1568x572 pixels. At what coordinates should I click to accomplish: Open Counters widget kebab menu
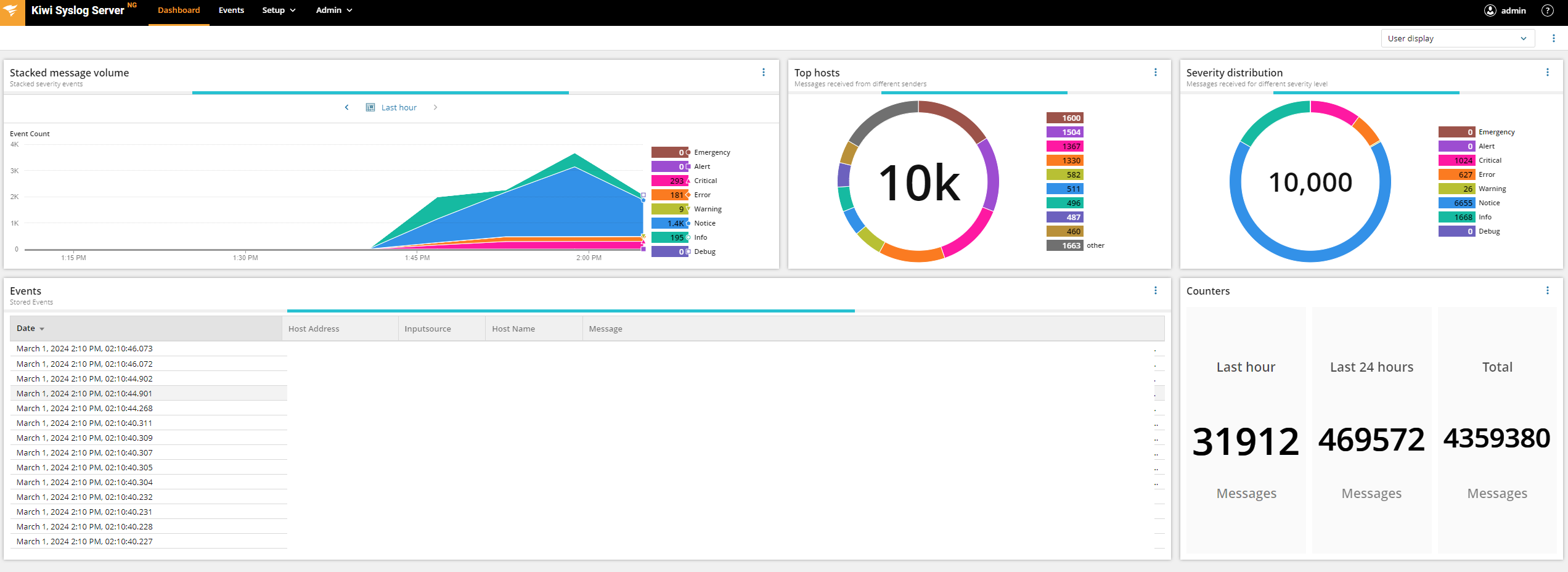[x=1548, y=290]
